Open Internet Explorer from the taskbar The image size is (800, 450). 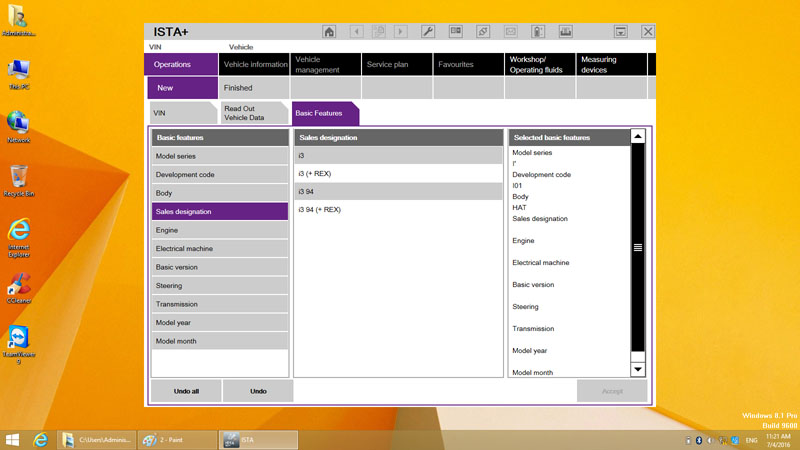coord(41,439)
